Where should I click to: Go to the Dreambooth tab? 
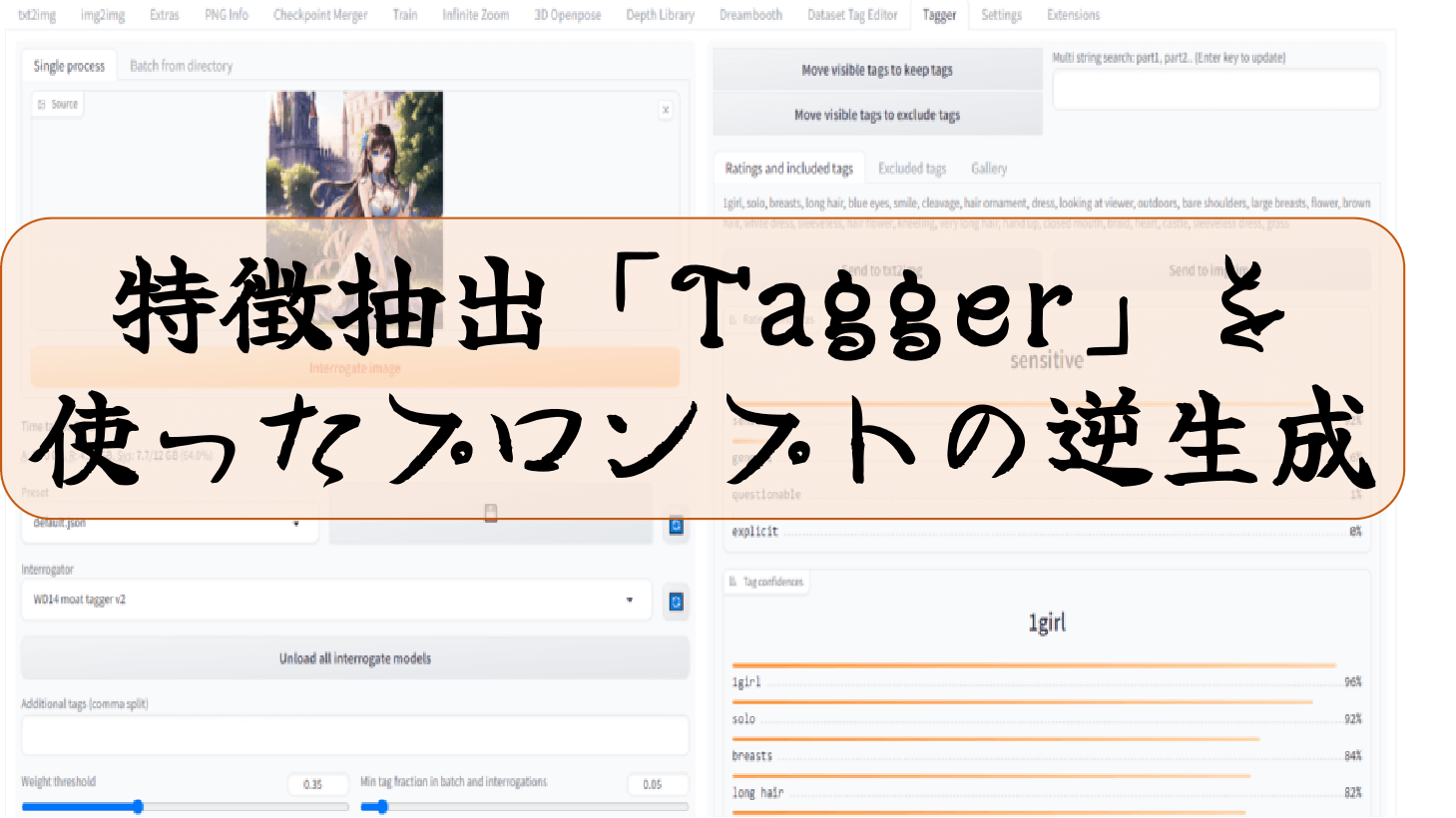click(x=751, y=15)
